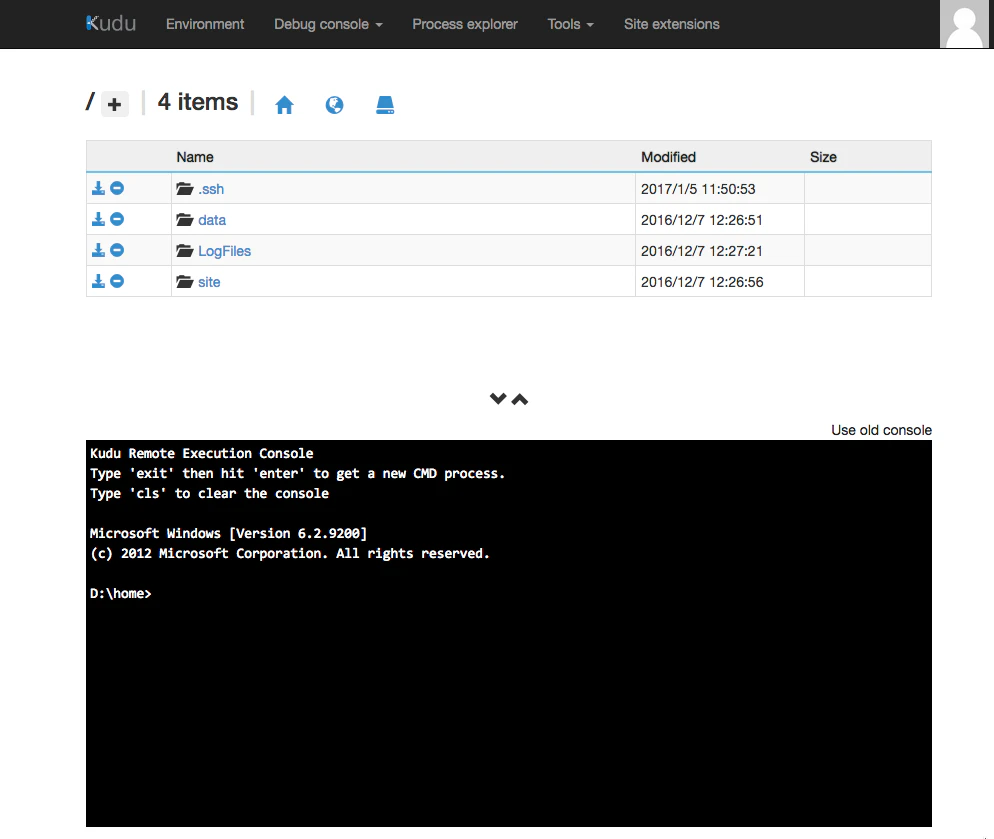The width and height of the screenshot is (994, 839).
Task: Click the user avatar icon
Action: pyautogui.click(x=964, y=24)
